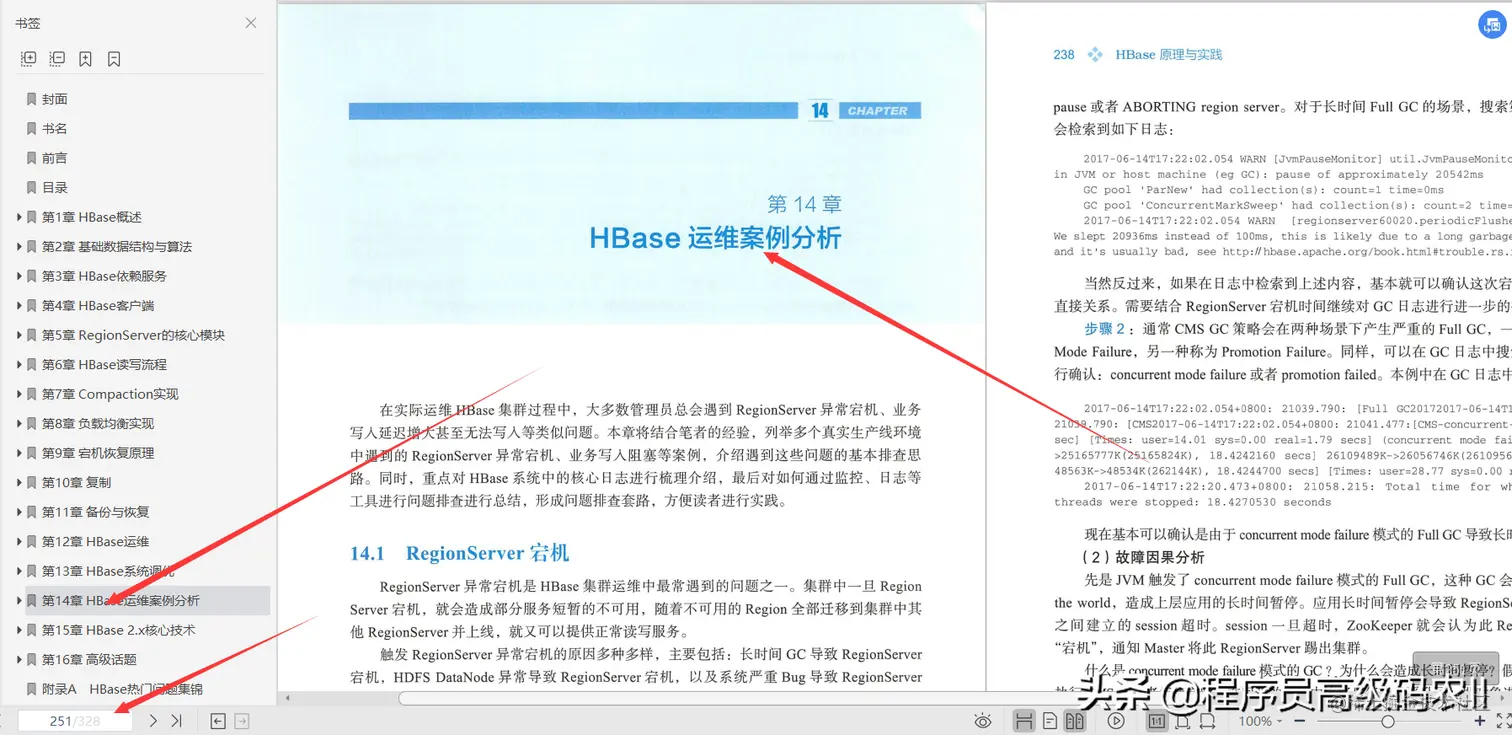Click the floating circular tool icon top right
This screenshot has height=735, width=1512.
(1493, 24)
